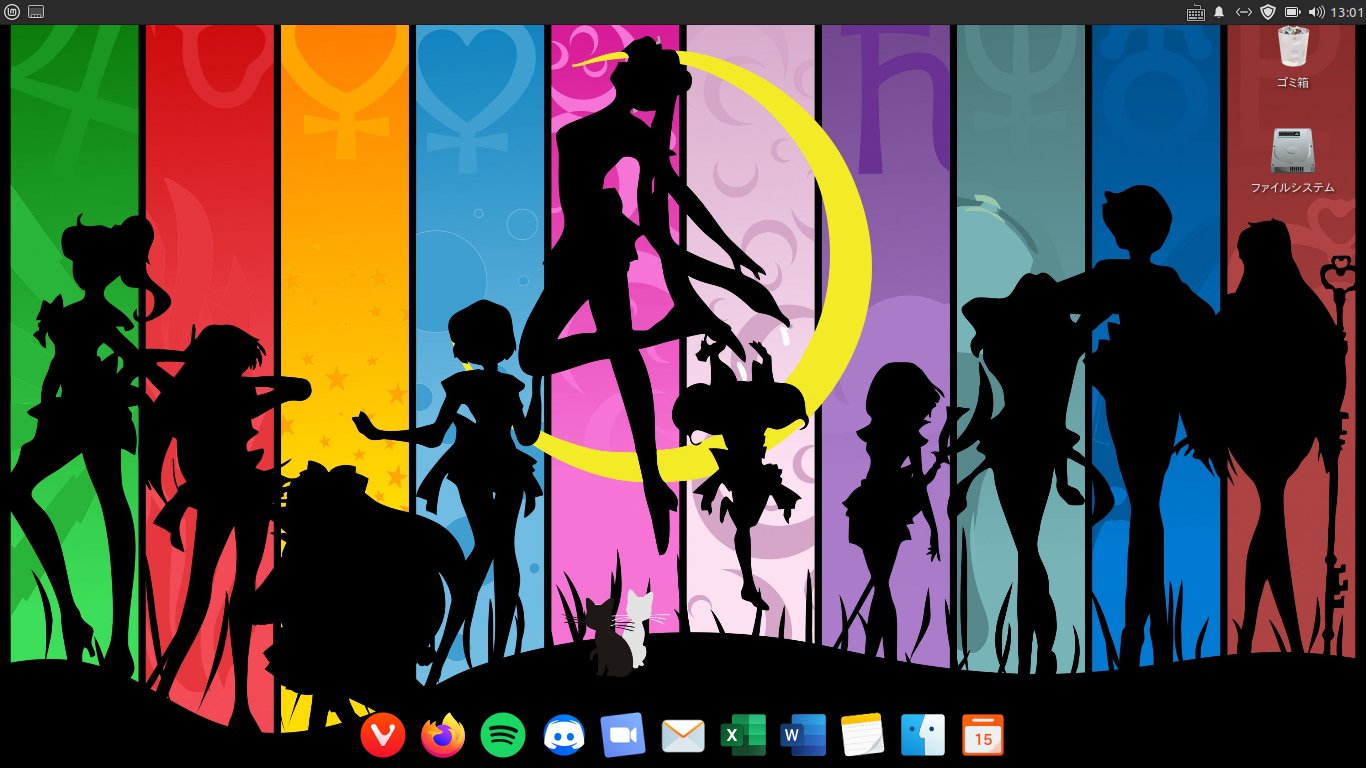The width and height of the screenshot is (1366, 768).
Task: Open the battery power indicator
Action: (1292, 12)
